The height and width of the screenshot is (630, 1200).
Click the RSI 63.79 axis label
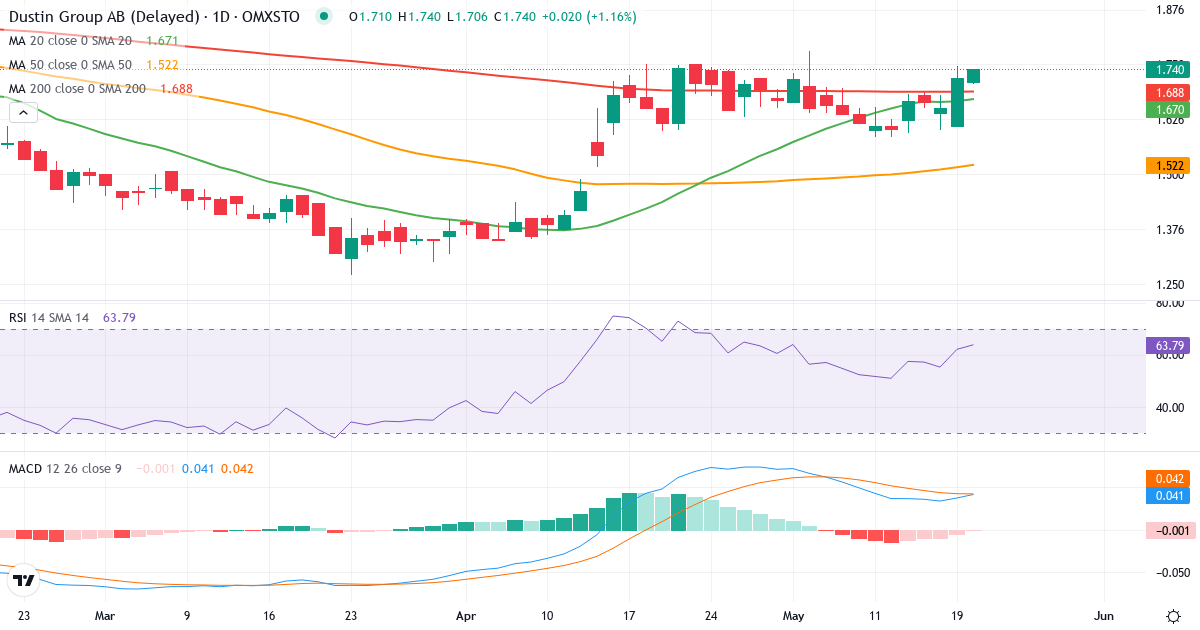pyautogui.click(x=1168, y=346)
